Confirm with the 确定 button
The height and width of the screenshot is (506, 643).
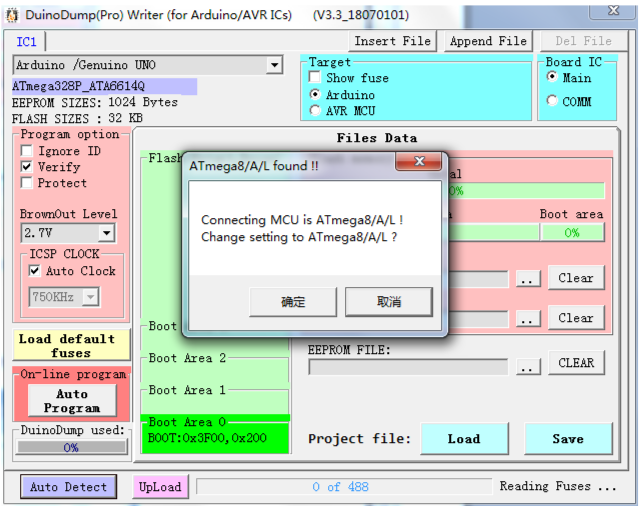[293, 302]
